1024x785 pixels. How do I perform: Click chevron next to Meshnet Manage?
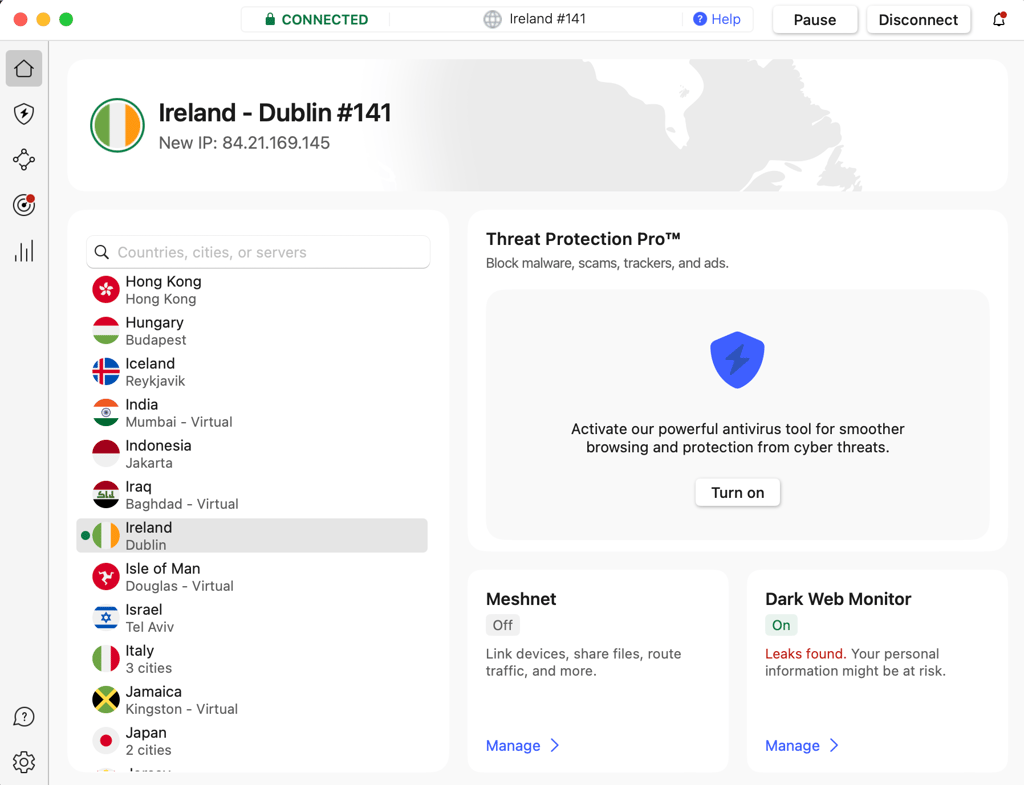554,745
